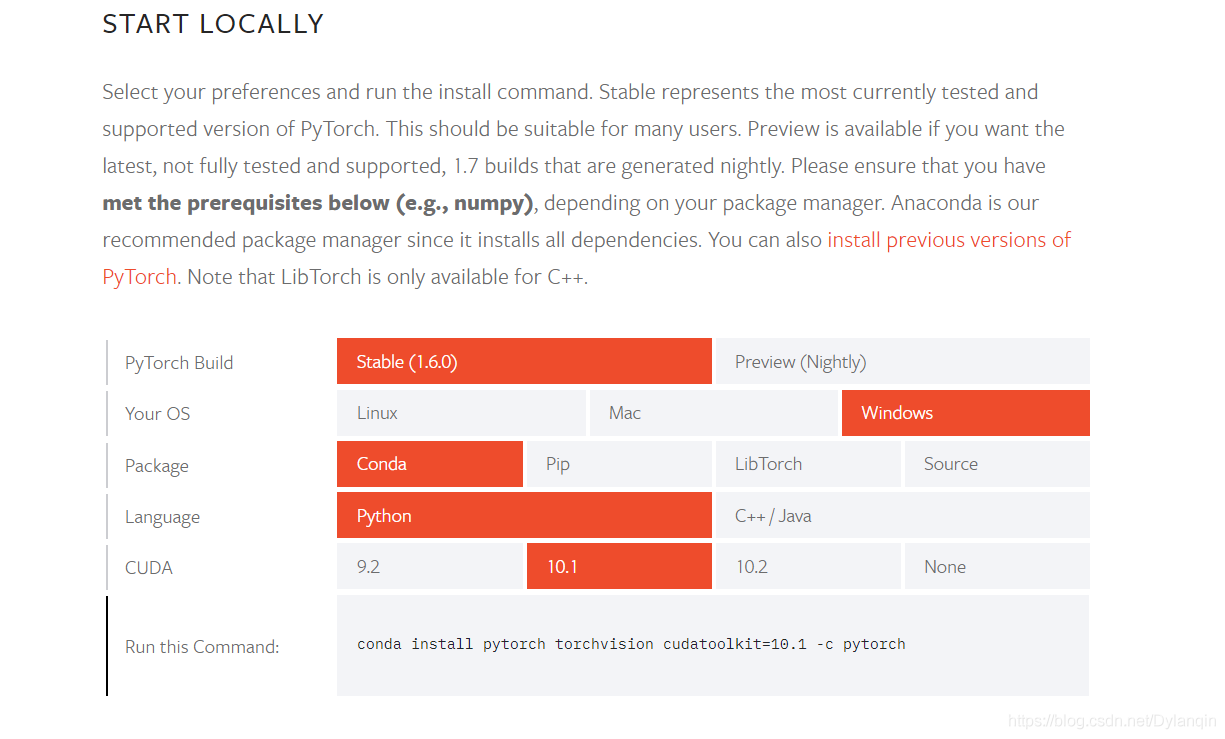Screen dimensions: 1225x739
Task: Click the Run this Command label
Action: pyautogui.click(x=202, y=647)
